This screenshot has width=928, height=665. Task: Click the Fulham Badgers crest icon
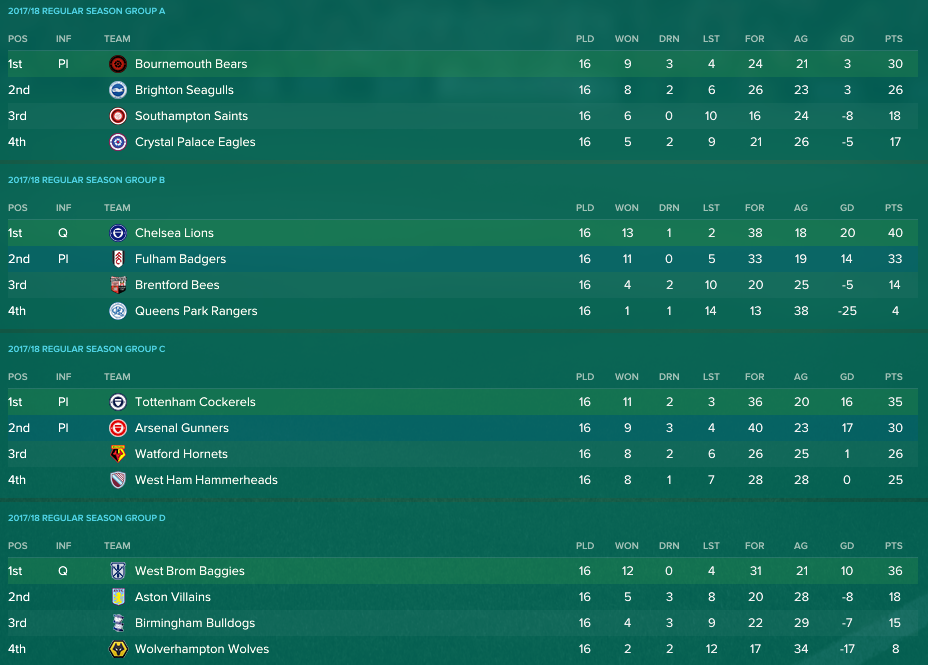tap(118, 259)
